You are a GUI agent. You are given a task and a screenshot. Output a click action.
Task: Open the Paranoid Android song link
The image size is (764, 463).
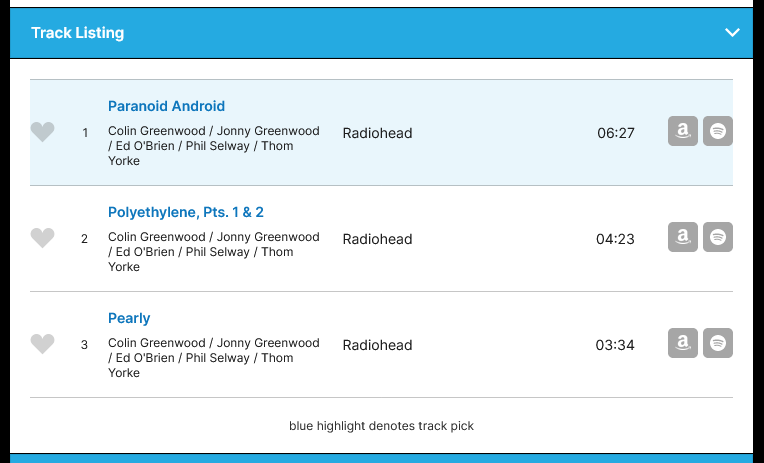tap(166, 106)
